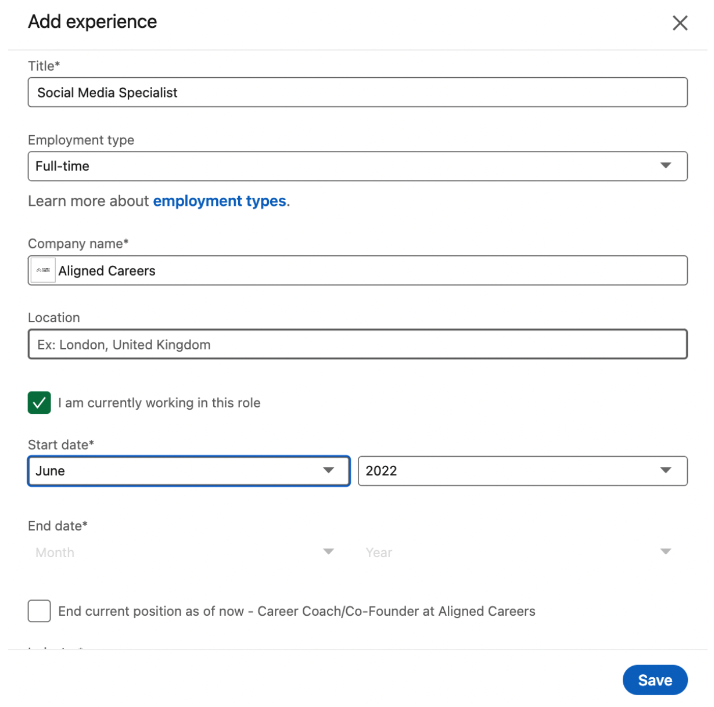
Task: Focus the Title field with Social Media Specialist
Action: (357, 92)
